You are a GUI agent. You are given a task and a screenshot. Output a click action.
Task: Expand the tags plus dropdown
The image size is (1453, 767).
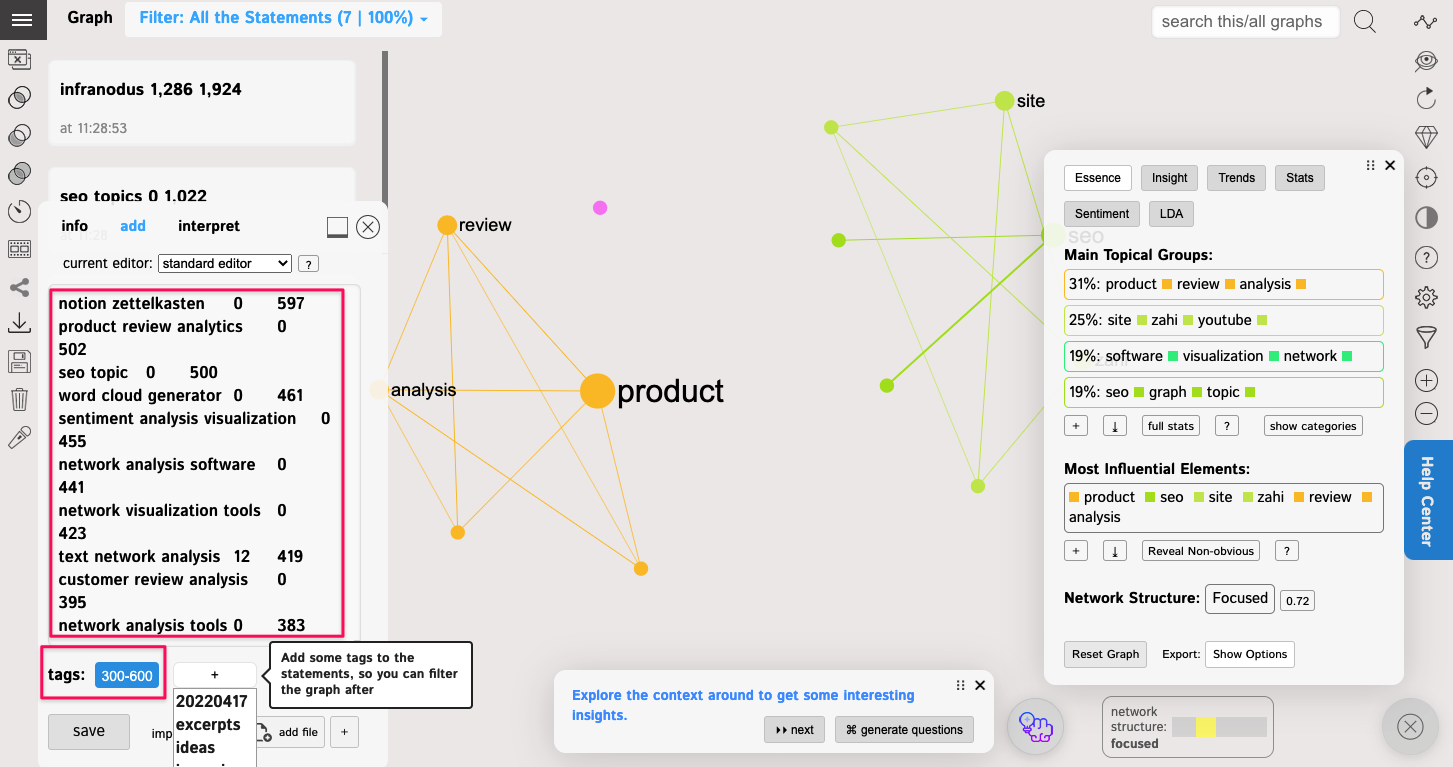click(214, 675)
